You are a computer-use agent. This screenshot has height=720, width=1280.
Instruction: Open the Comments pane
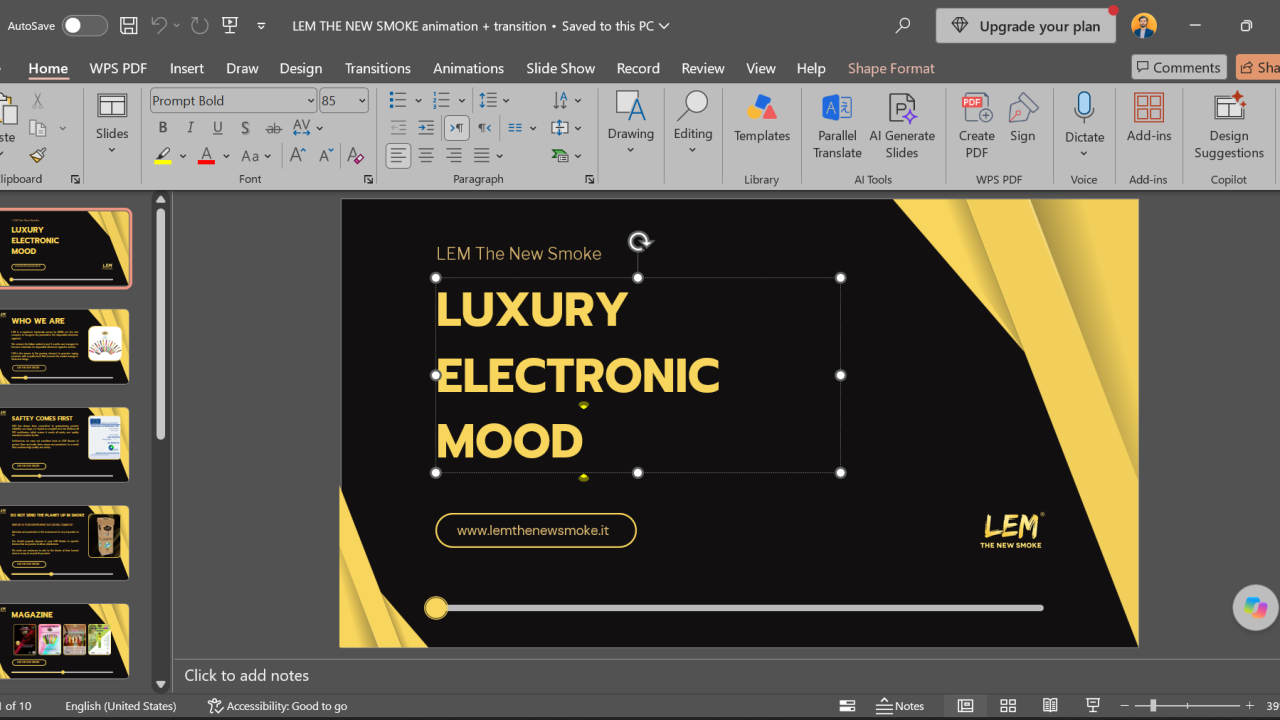pyautogui.click(x=1179, y=67)
